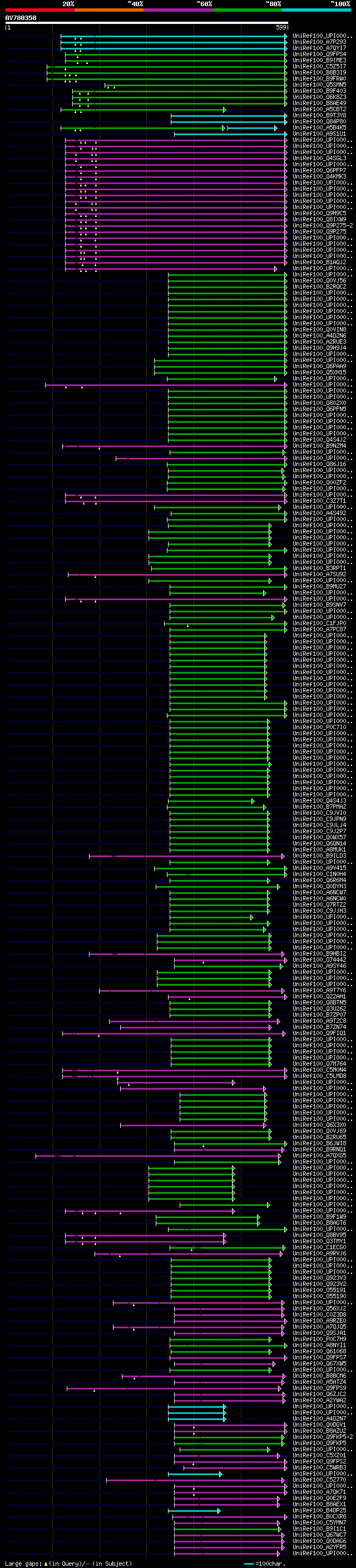This screenshot has height=1568, width=356.
Task: Select hit label UniRef100_B8AE49
Action: coord(319,103)
